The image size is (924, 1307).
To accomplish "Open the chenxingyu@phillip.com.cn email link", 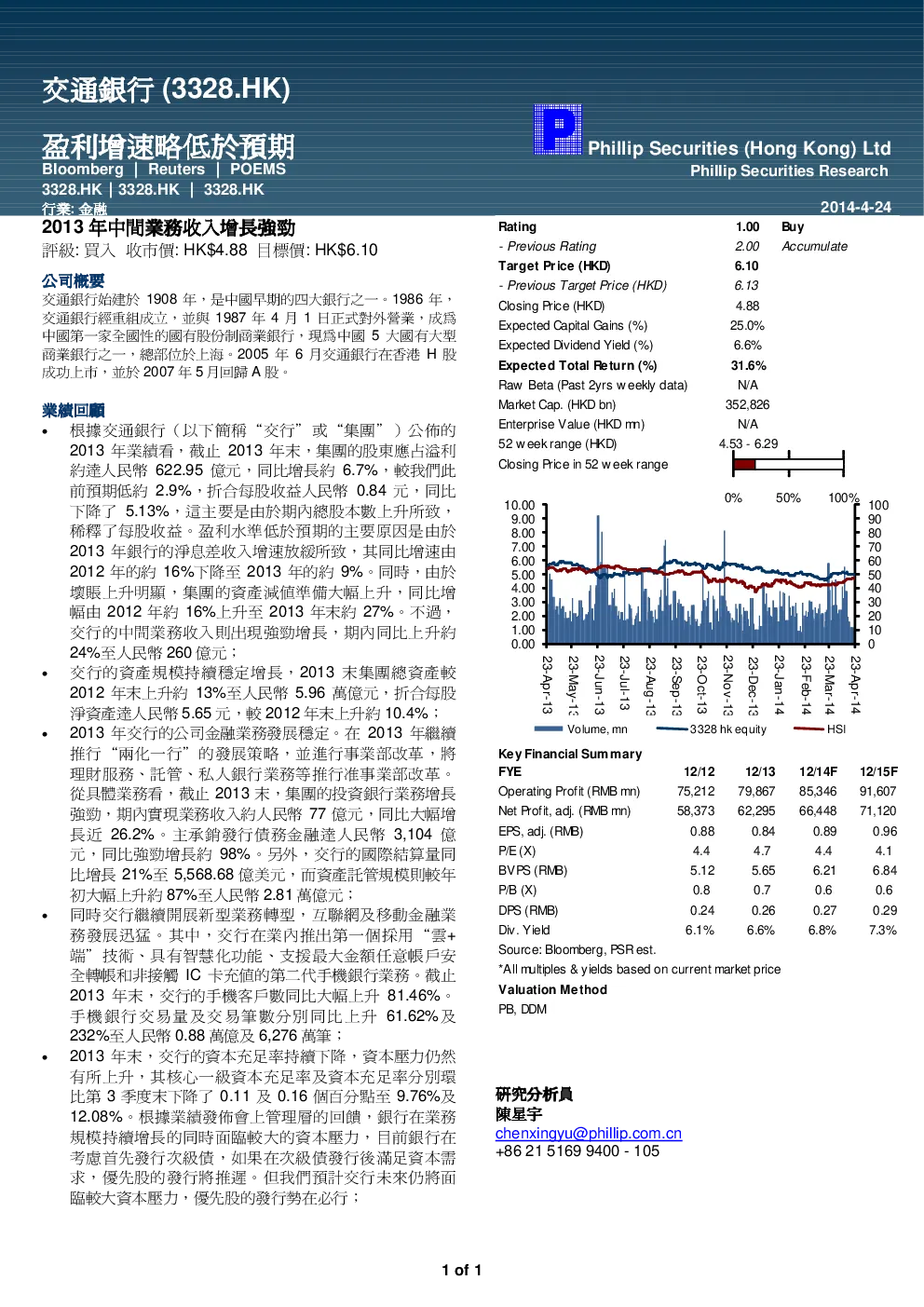I will click(x=589, y=1133).
